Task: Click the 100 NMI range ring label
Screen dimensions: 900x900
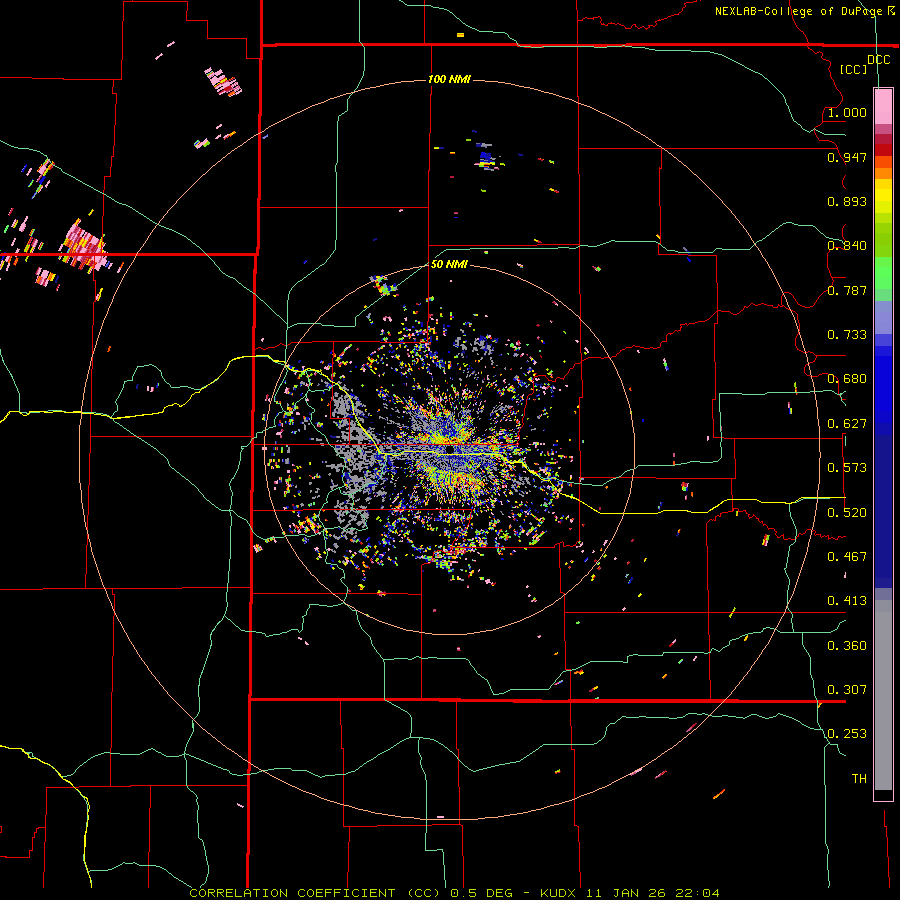Action: [449, 79]
